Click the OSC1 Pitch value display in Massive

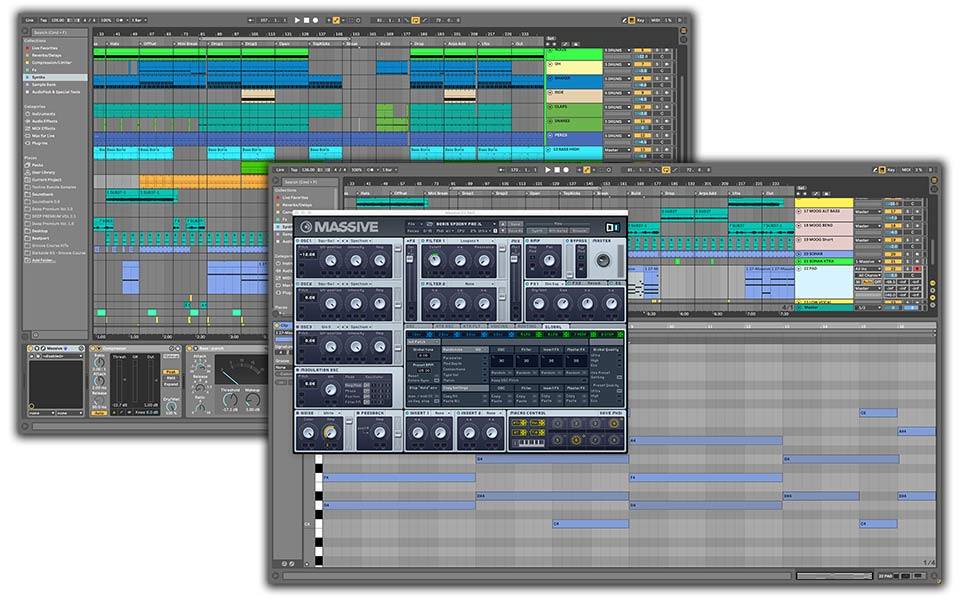(x=307, y=255)
